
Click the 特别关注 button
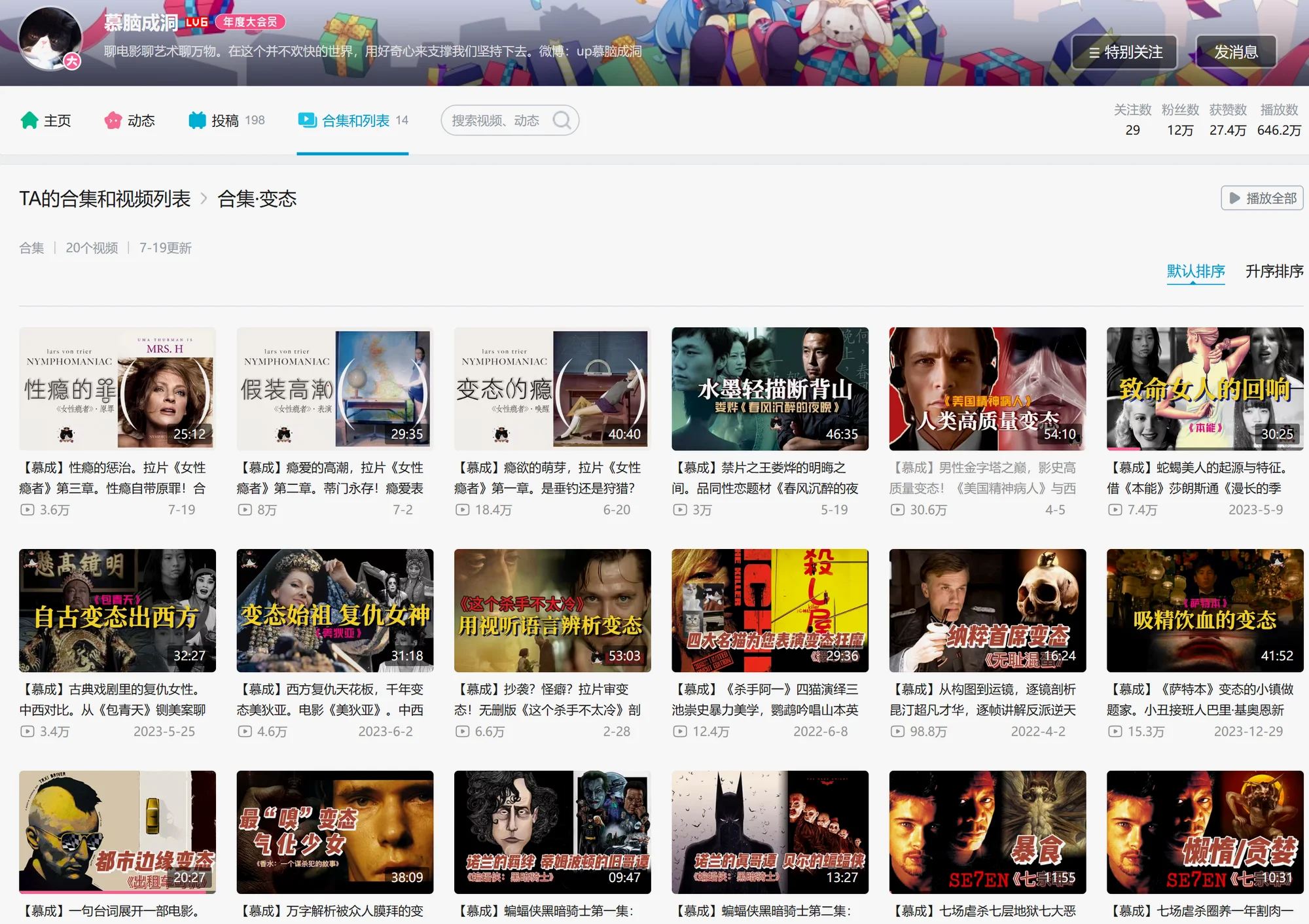1124,52
